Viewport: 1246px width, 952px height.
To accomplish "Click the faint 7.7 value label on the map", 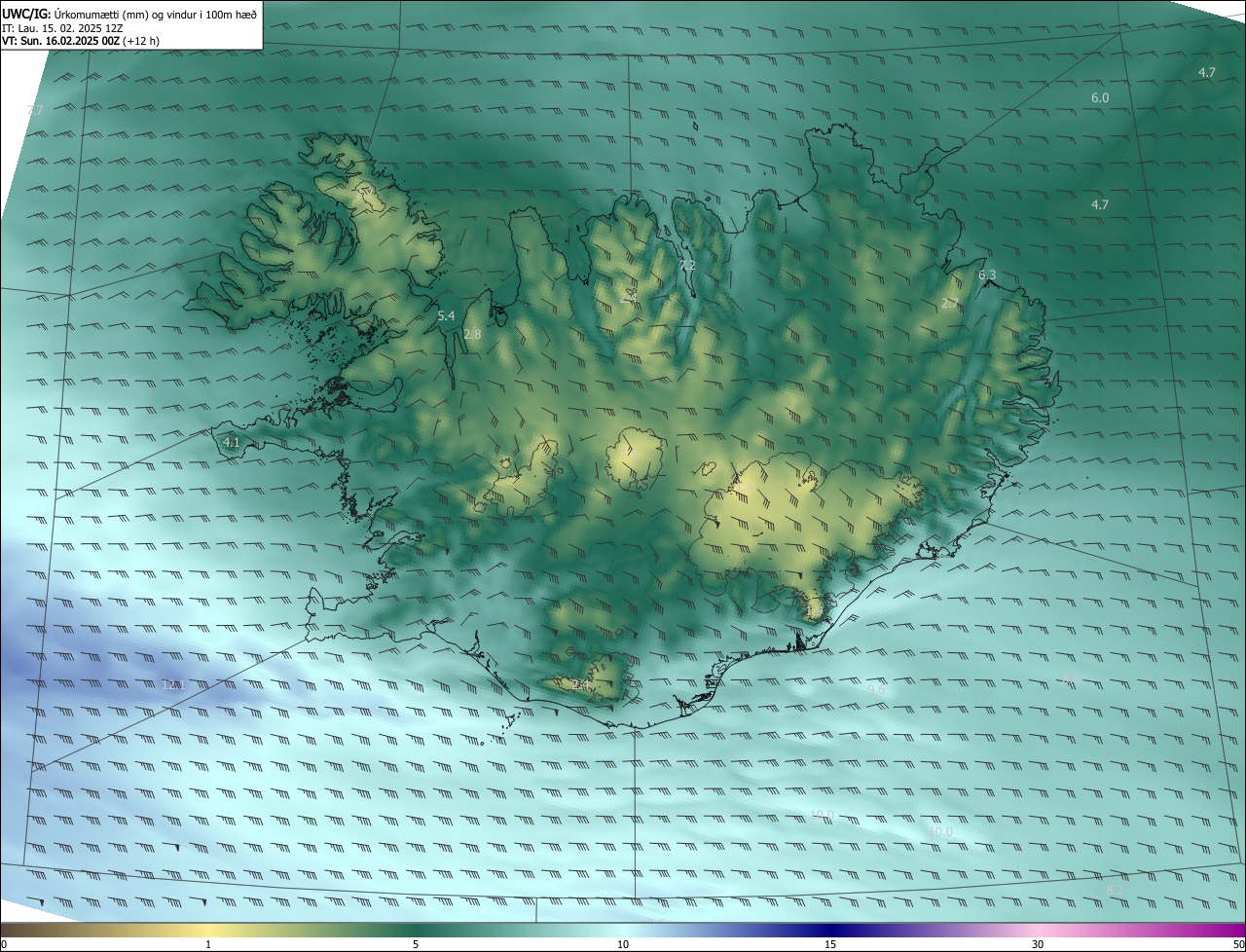I will (x=35, y=111).
